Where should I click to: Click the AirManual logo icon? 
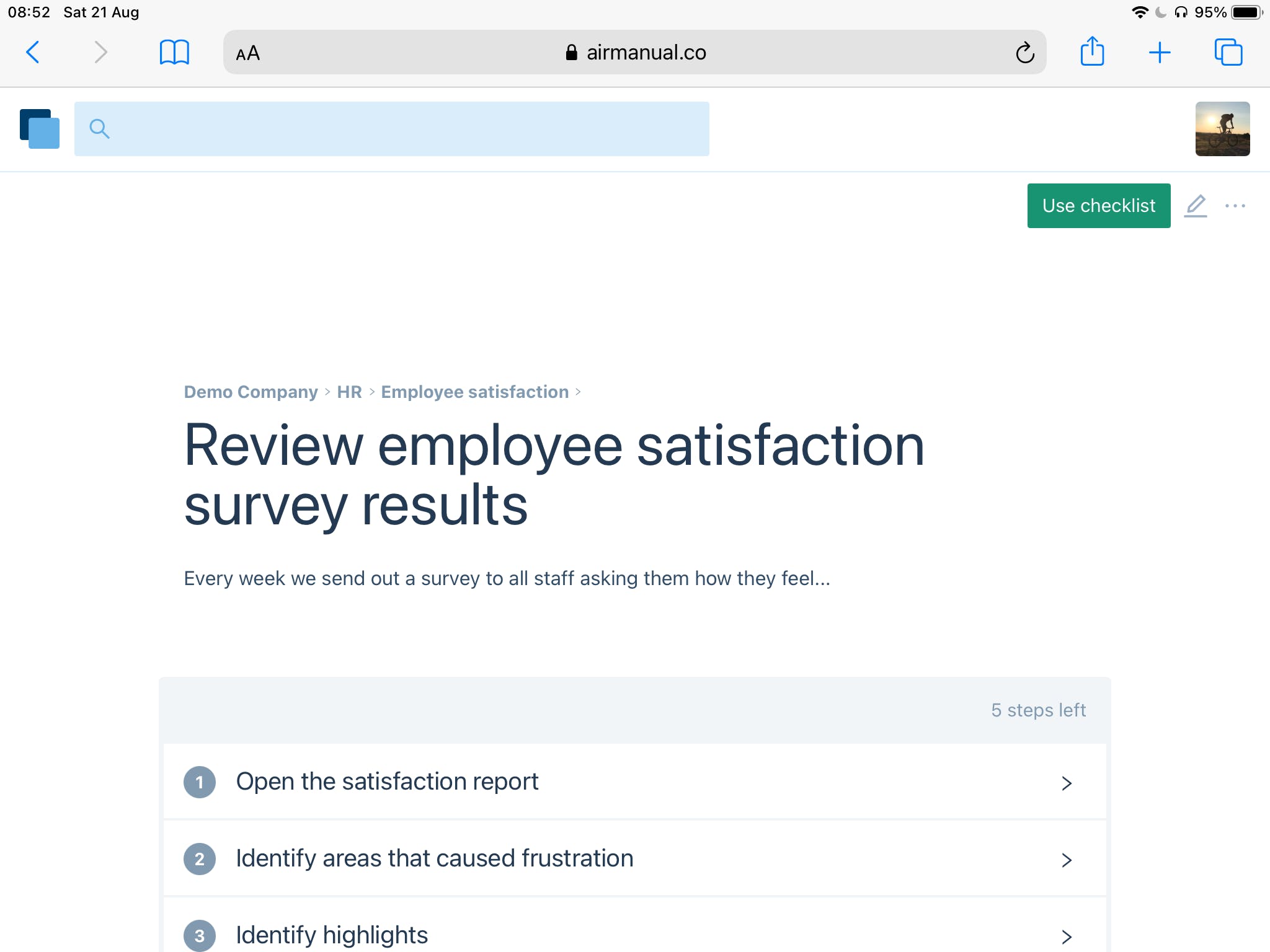click(x=40, y=129)
